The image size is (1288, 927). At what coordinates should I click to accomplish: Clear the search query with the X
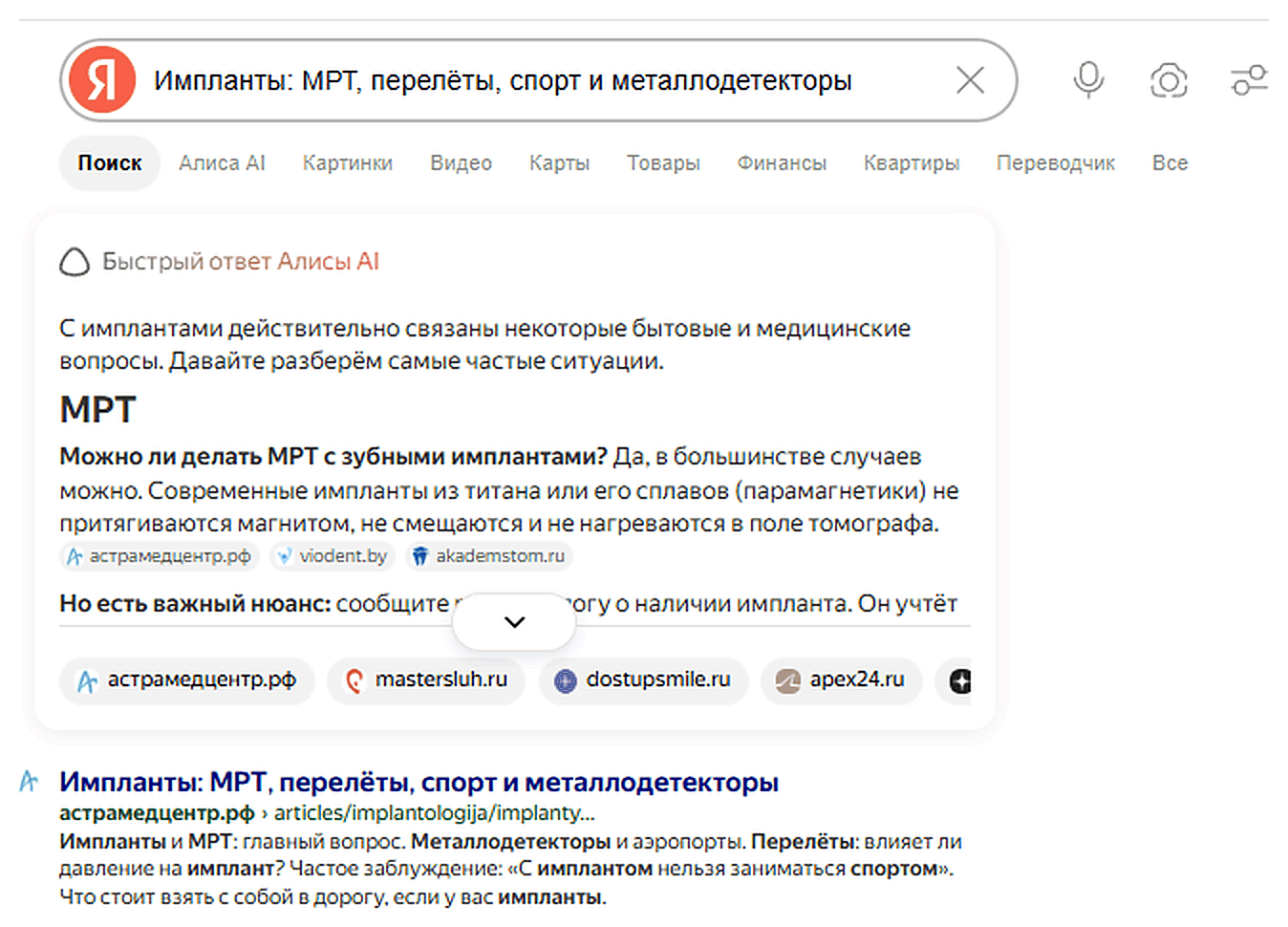click(970, 80)
